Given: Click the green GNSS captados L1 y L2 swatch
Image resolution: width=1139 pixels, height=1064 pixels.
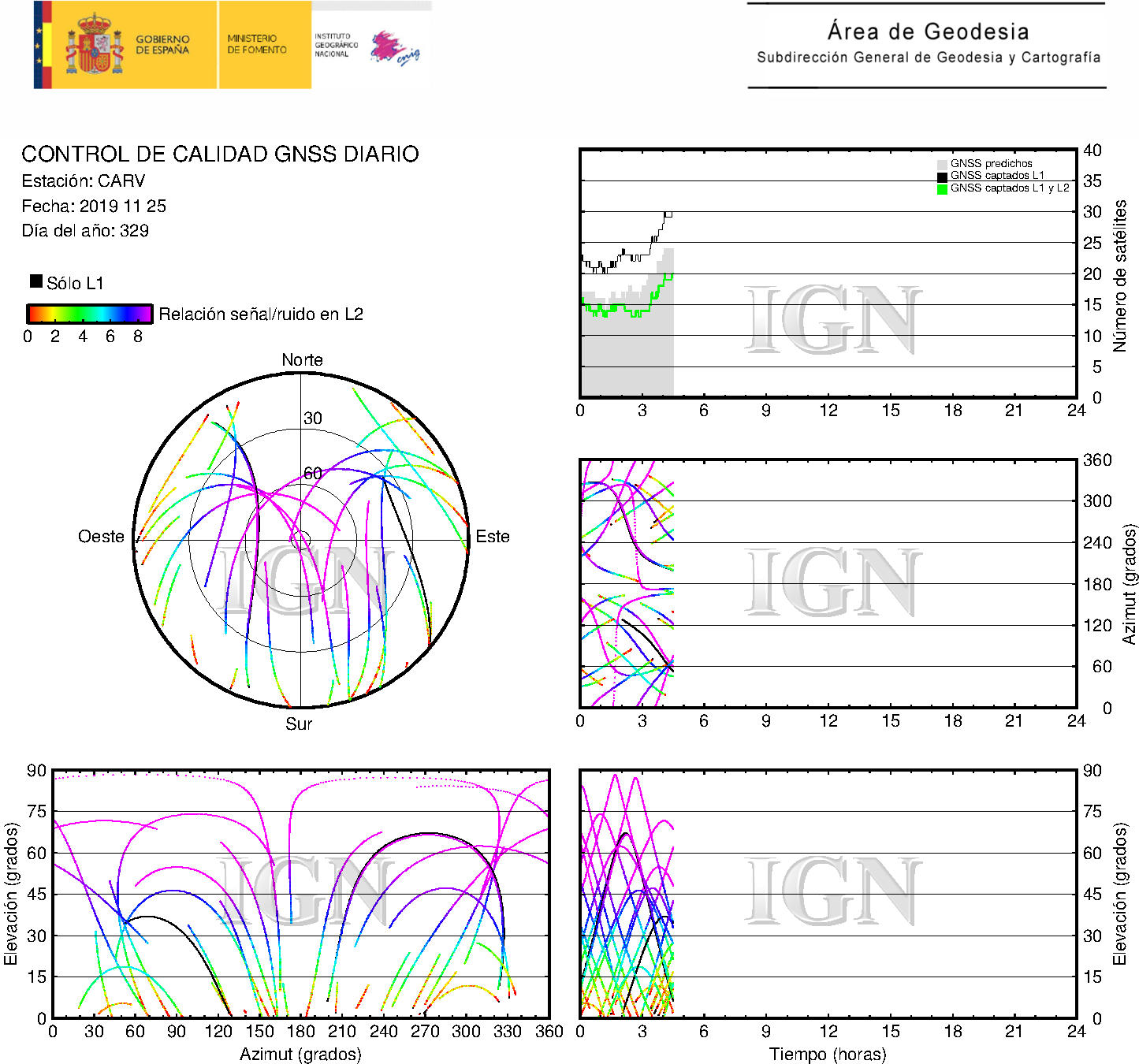Looking at the screenshot, I should [942, 188].
